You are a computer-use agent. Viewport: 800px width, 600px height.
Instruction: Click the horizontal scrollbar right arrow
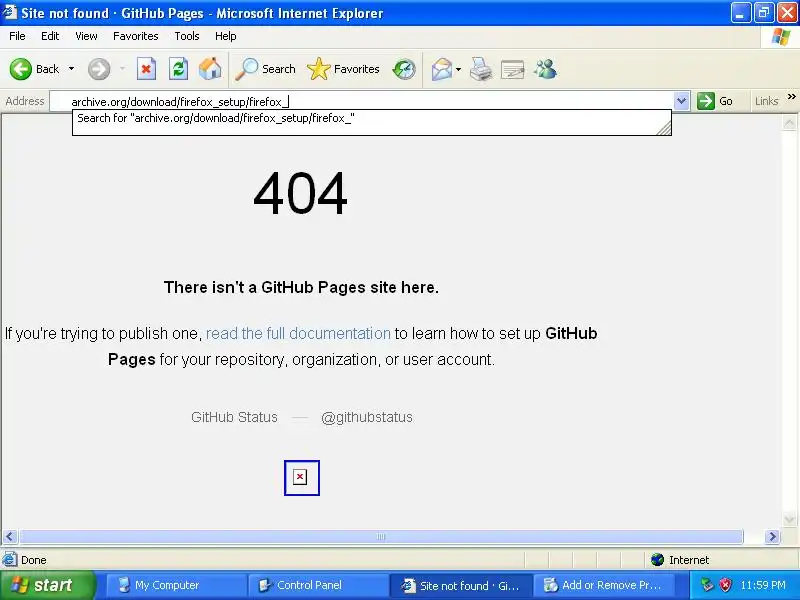[772, 537]
